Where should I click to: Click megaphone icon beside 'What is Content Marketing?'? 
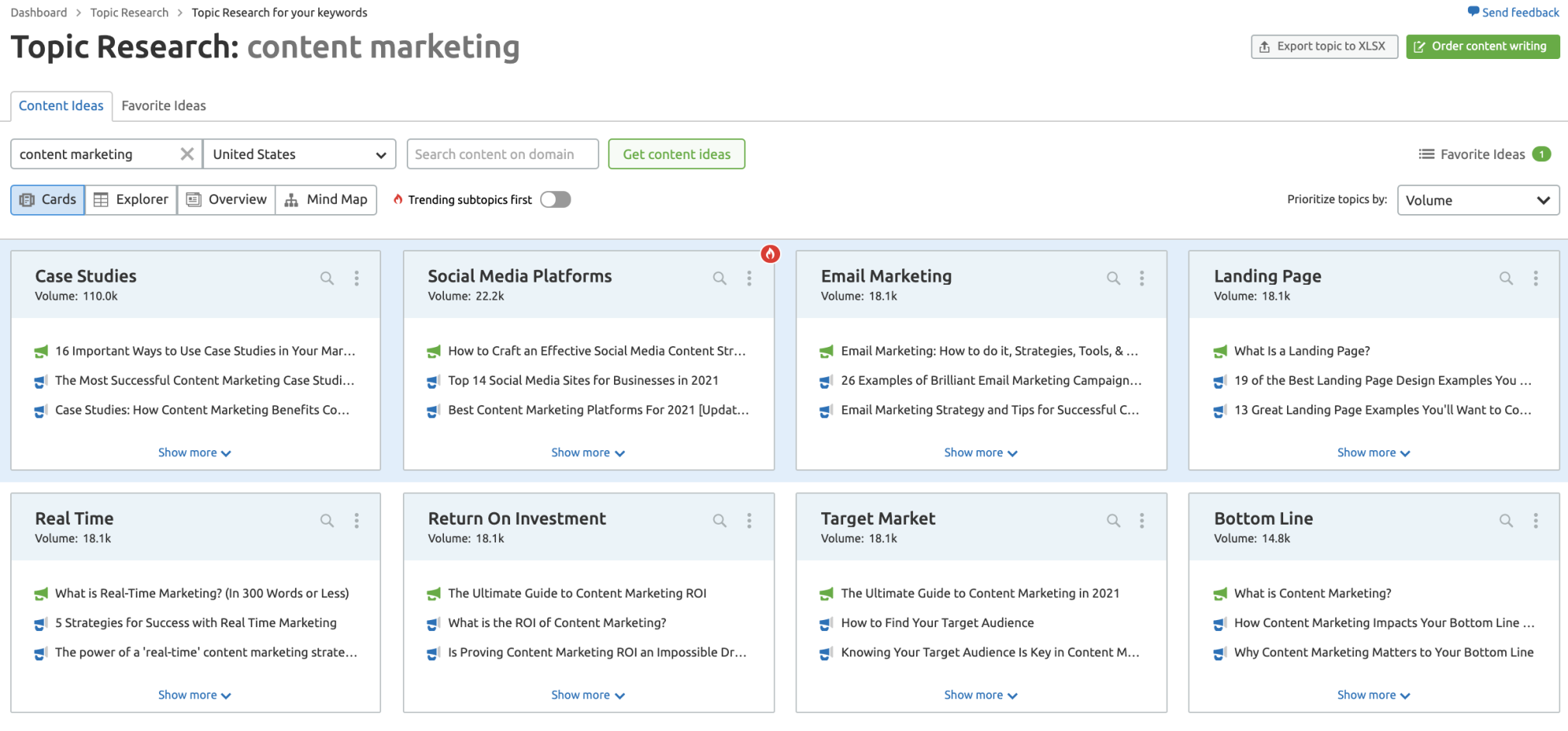(x=1220, y=594)
